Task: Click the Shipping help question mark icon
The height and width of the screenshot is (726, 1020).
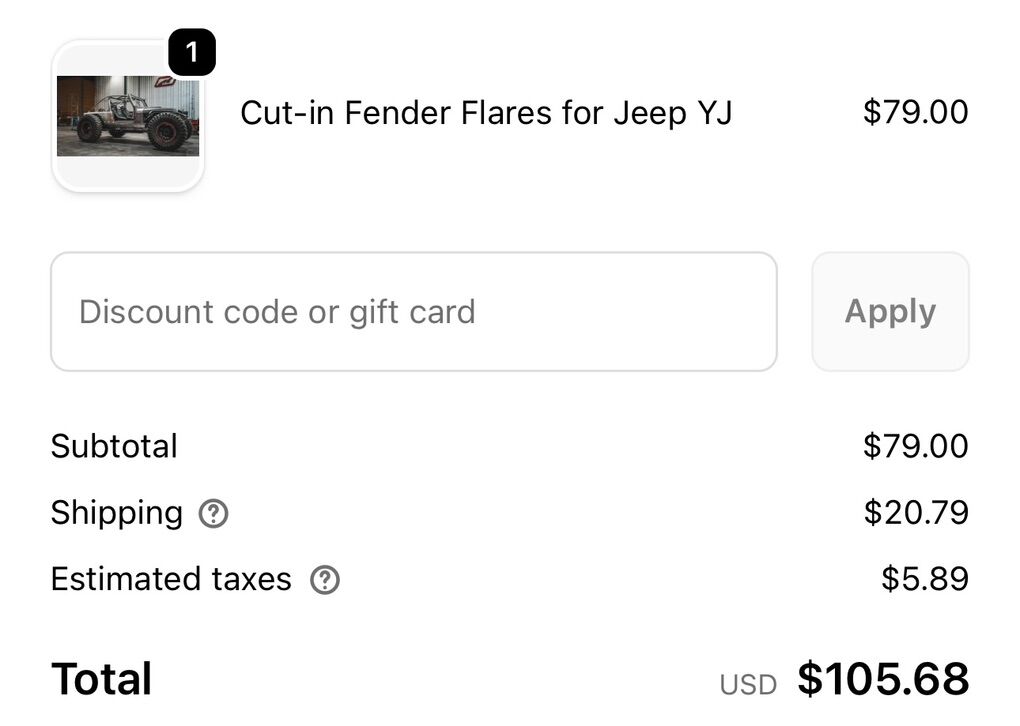Action: point(214,514)
